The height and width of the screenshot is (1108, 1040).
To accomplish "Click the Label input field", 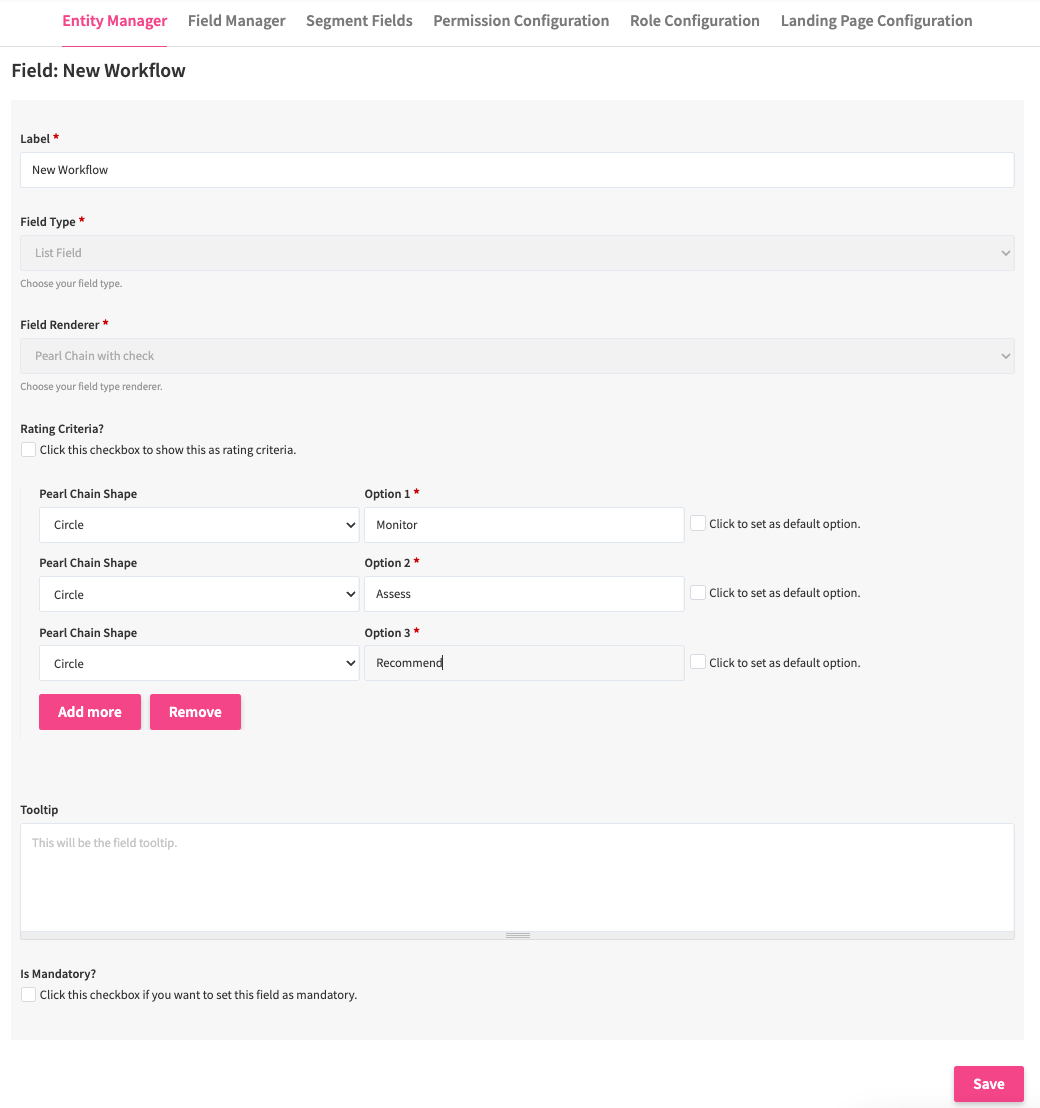I will point(517,170).
